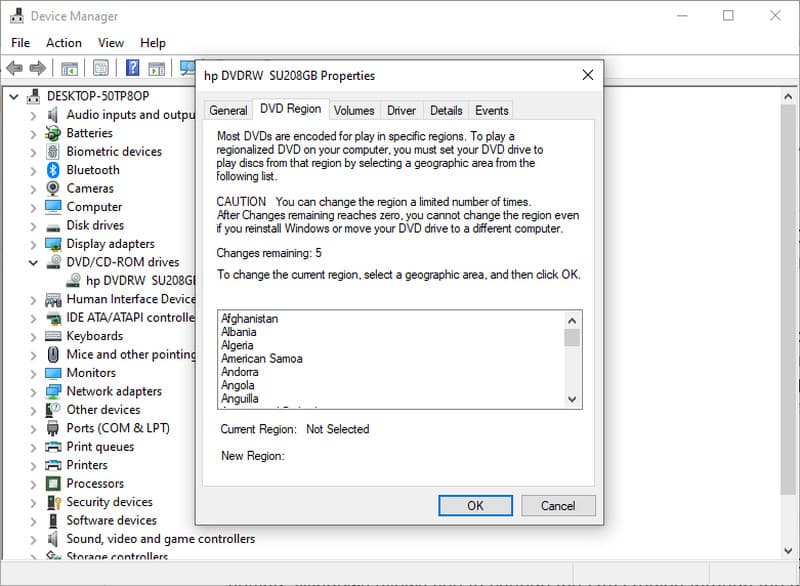The width and height of the screenshot is (800, 586).
Task: Close the hp DVDRW Properties dialog
Action: [588, 75]
